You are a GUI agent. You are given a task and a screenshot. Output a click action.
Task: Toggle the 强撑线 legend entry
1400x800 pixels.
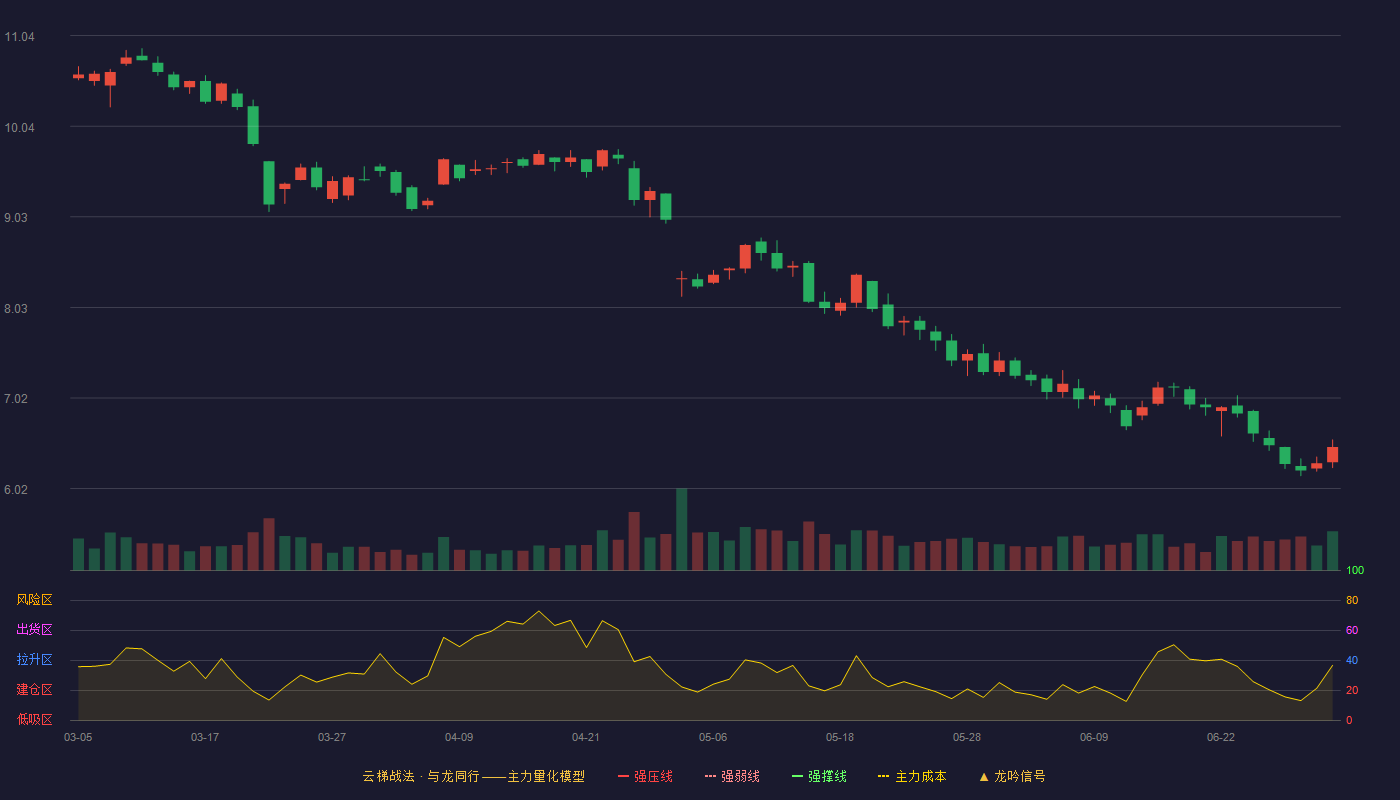[x=819, y=776]
